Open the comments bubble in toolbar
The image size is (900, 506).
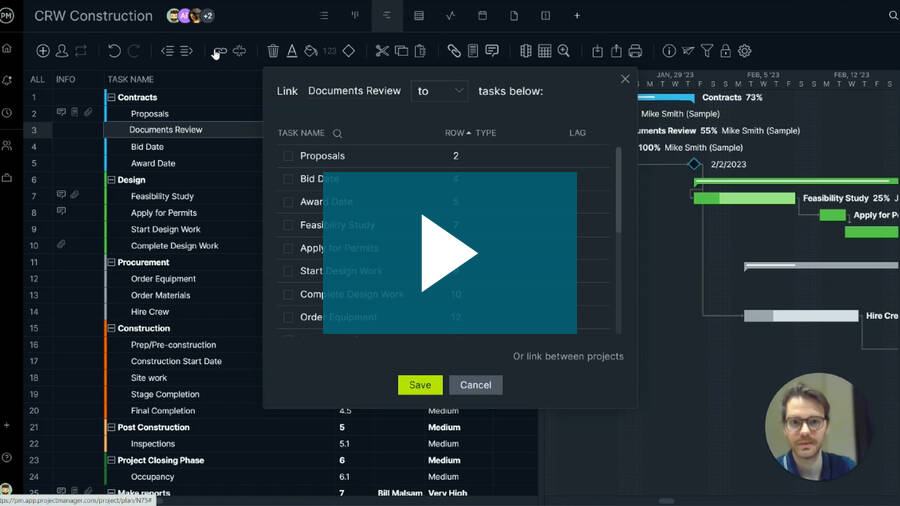492,51
